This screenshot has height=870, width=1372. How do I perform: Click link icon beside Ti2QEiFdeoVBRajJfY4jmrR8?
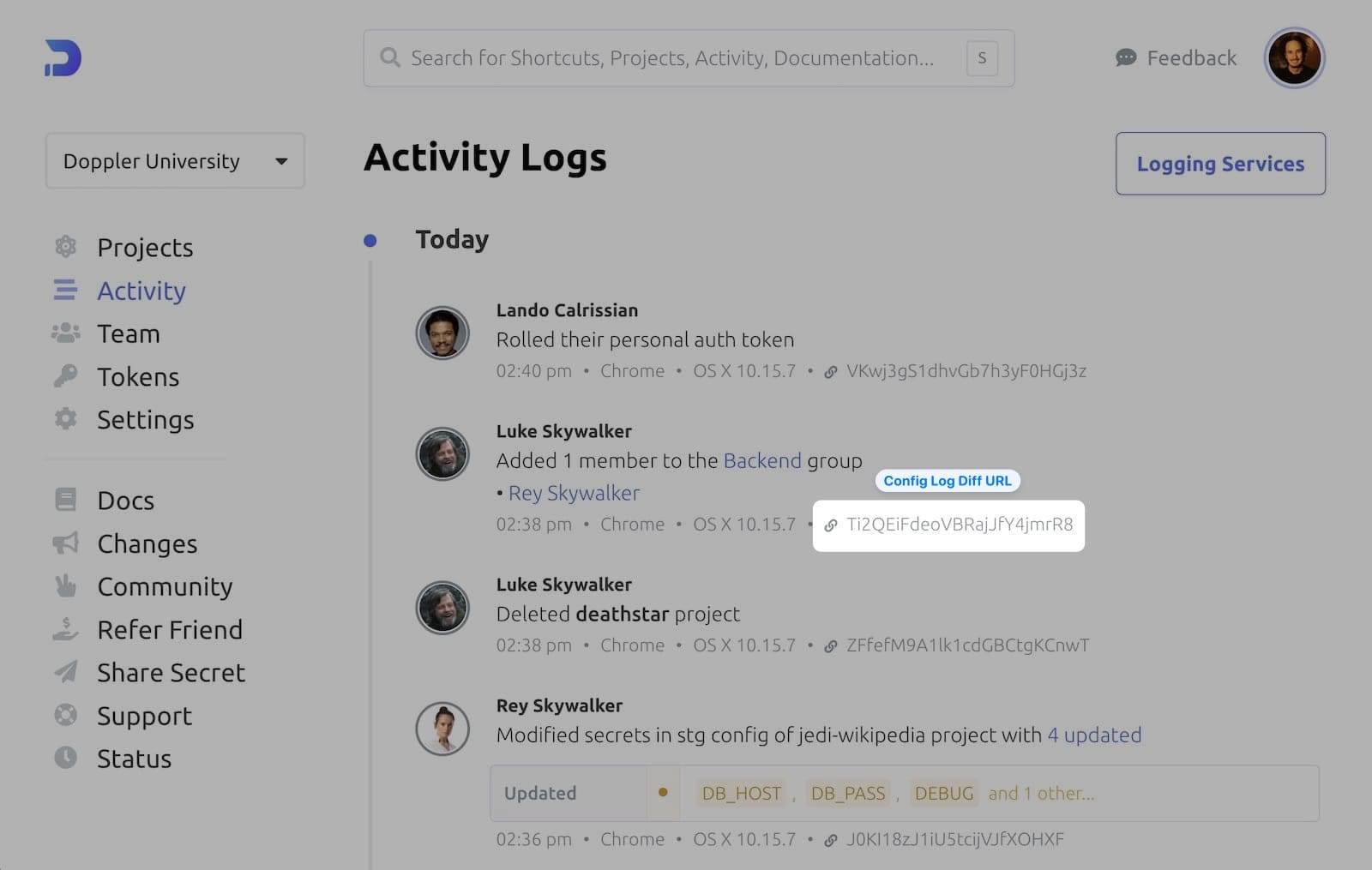click(830, 525)
